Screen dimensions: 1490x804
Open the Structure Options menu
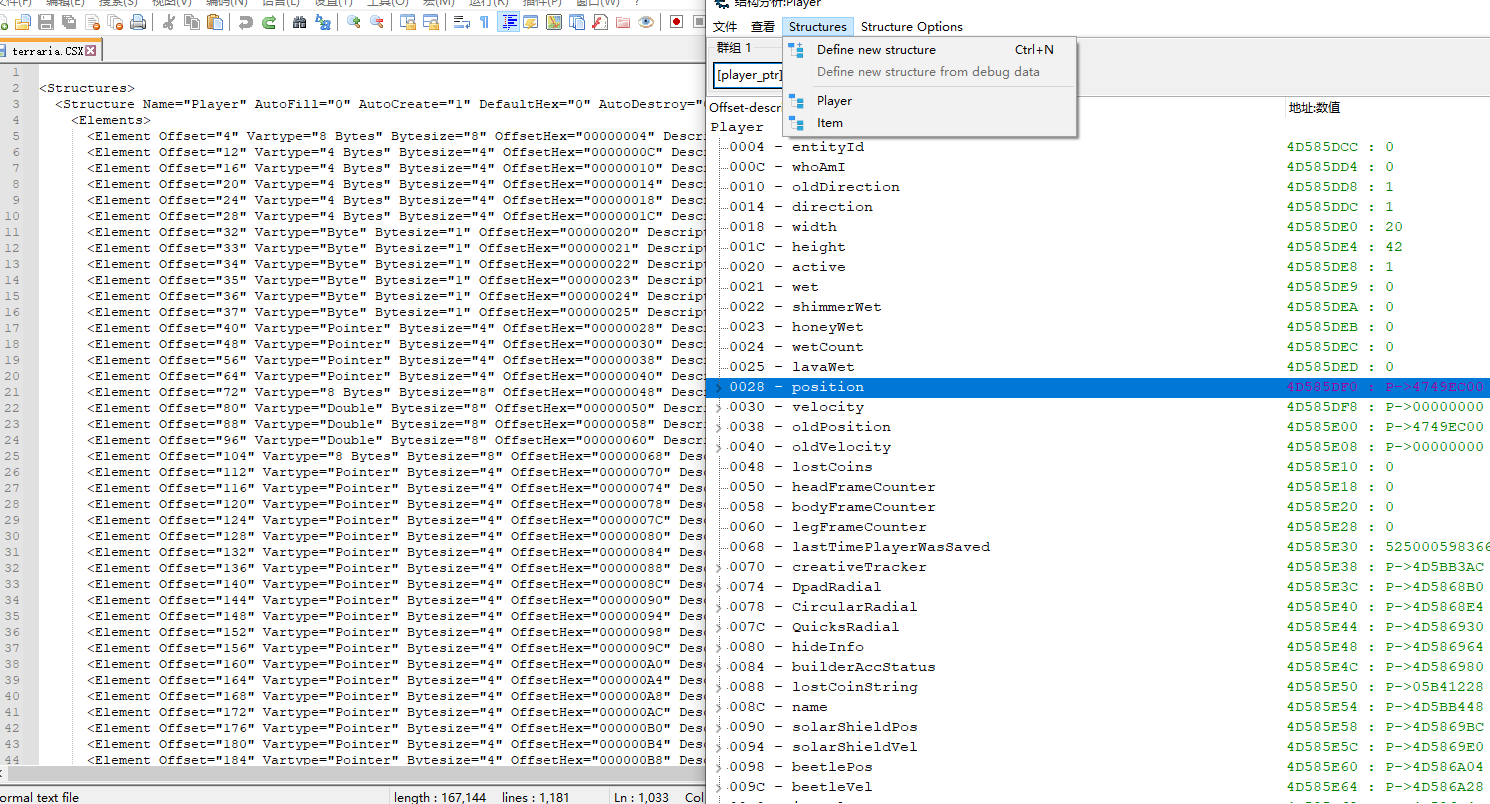coord(911,26)
